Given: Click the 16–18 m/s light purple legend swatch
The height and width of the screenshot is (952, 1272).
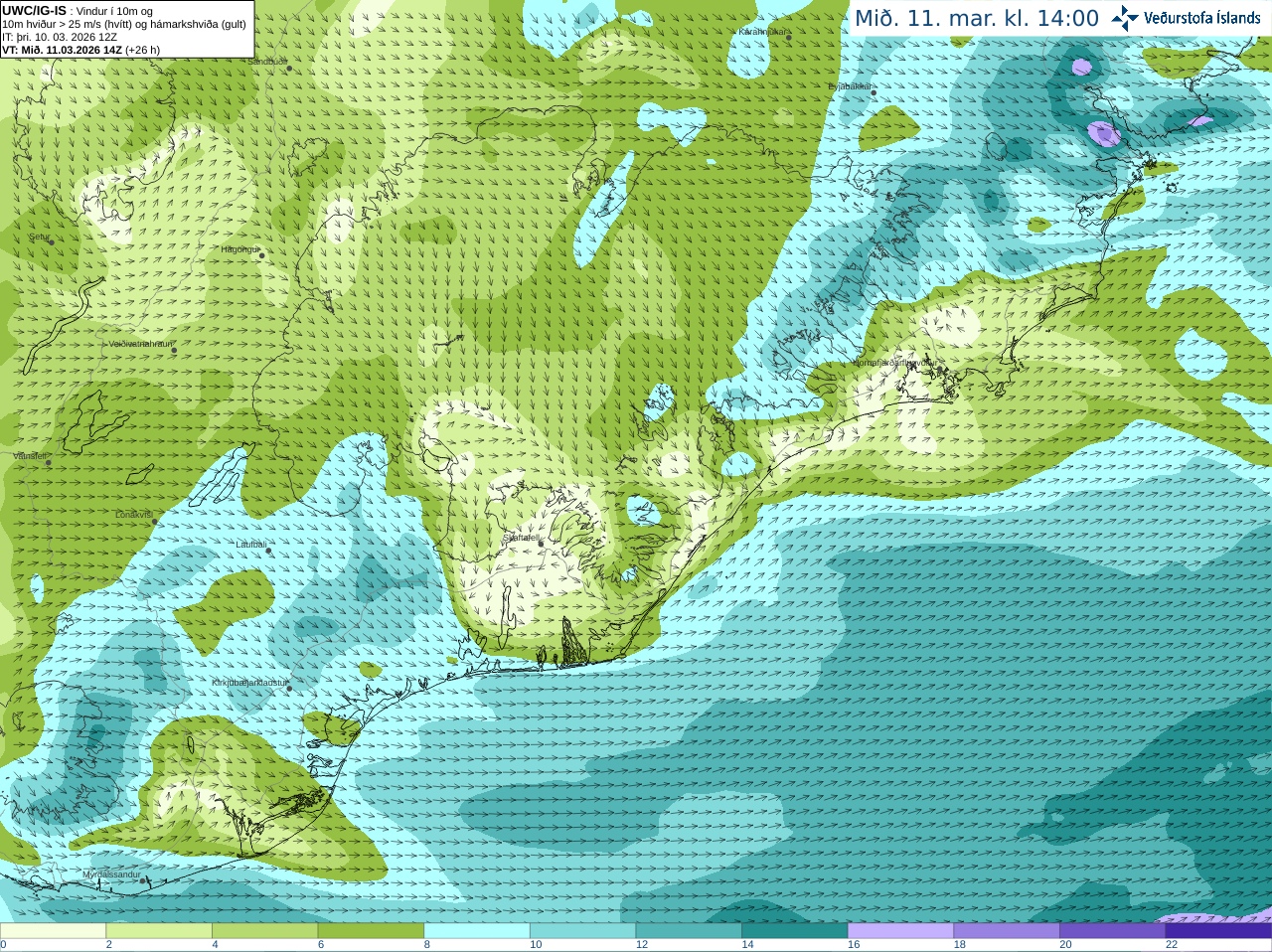Looking at the screenshot, I should (x=900, y=931).
